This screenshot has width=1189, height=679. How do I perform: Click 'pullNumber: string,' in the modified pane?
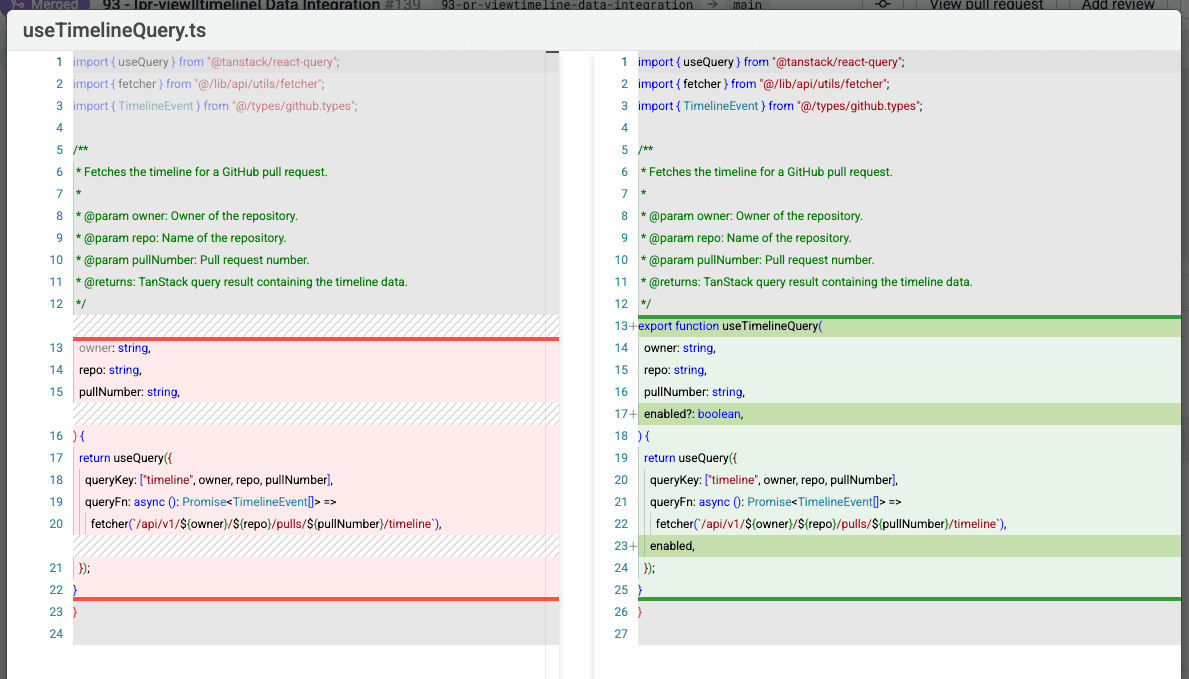pyautogui.click(x=694, y=392)
